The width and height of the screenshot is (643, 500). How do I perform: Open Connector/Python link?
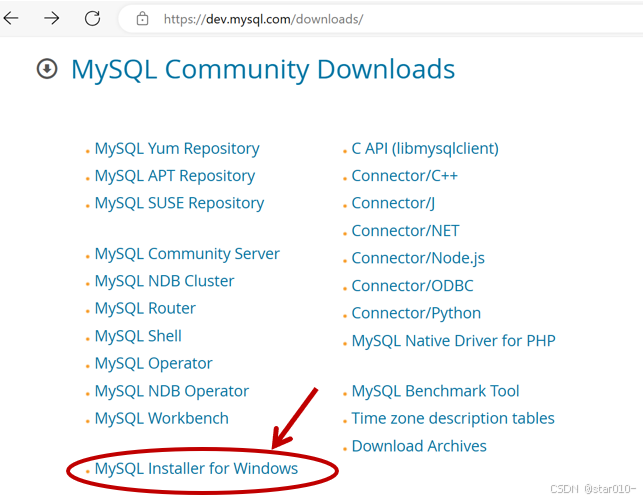[x=416, y=313]
